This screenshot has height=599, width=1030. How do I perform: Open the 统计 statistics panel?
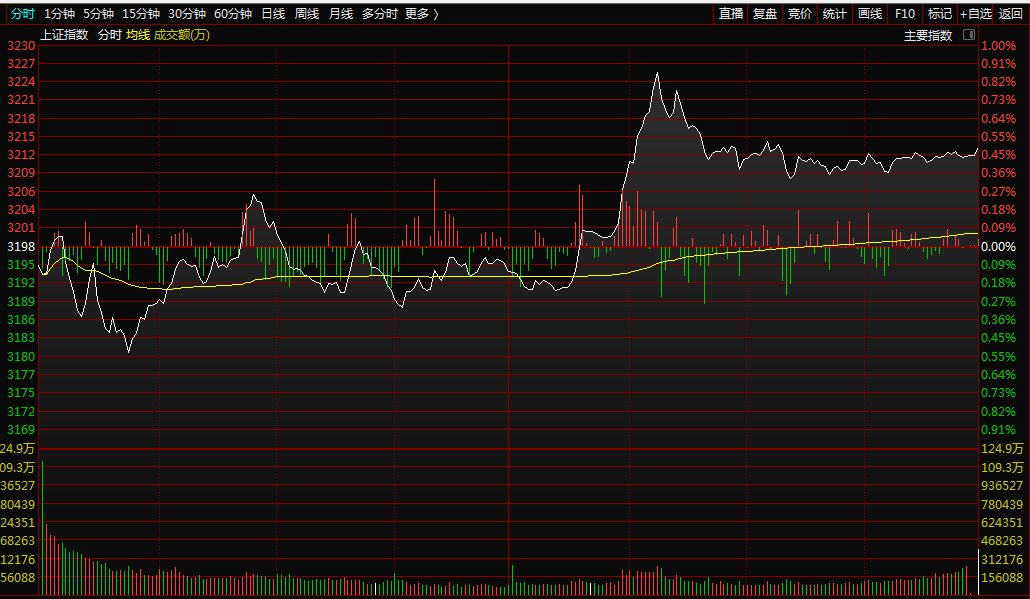click(x=834, y=14)
